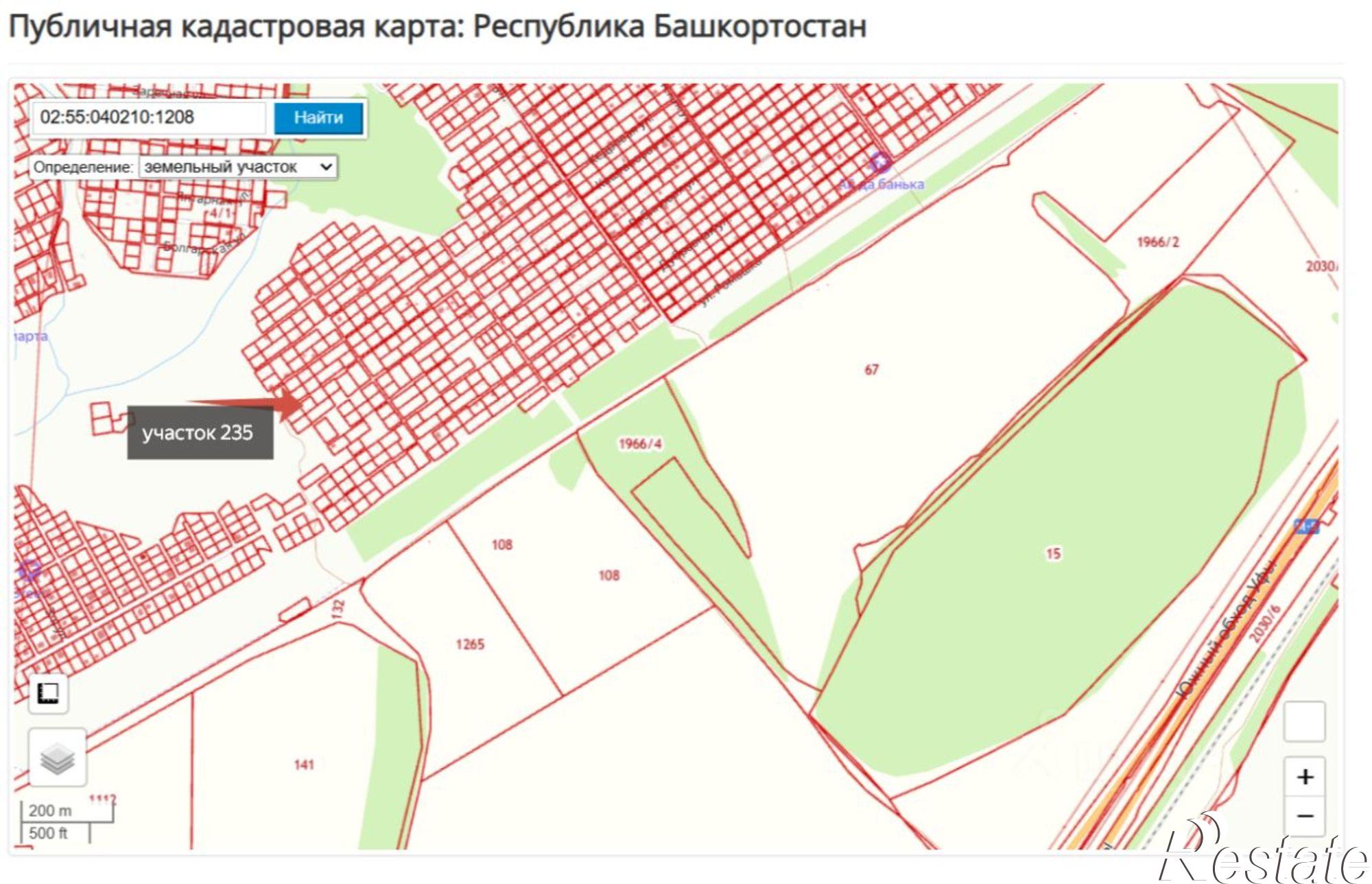Viewport: 1372px width, 884px height.
Task: Select parcel labeled 15
Action: (x=1053, y=553)
